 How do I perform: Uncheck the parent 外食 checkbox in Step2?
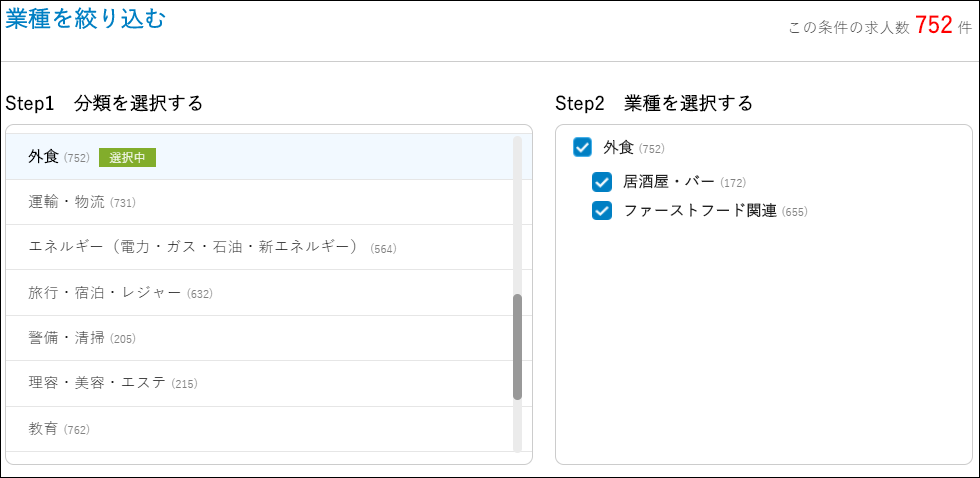tap(583, 148)
